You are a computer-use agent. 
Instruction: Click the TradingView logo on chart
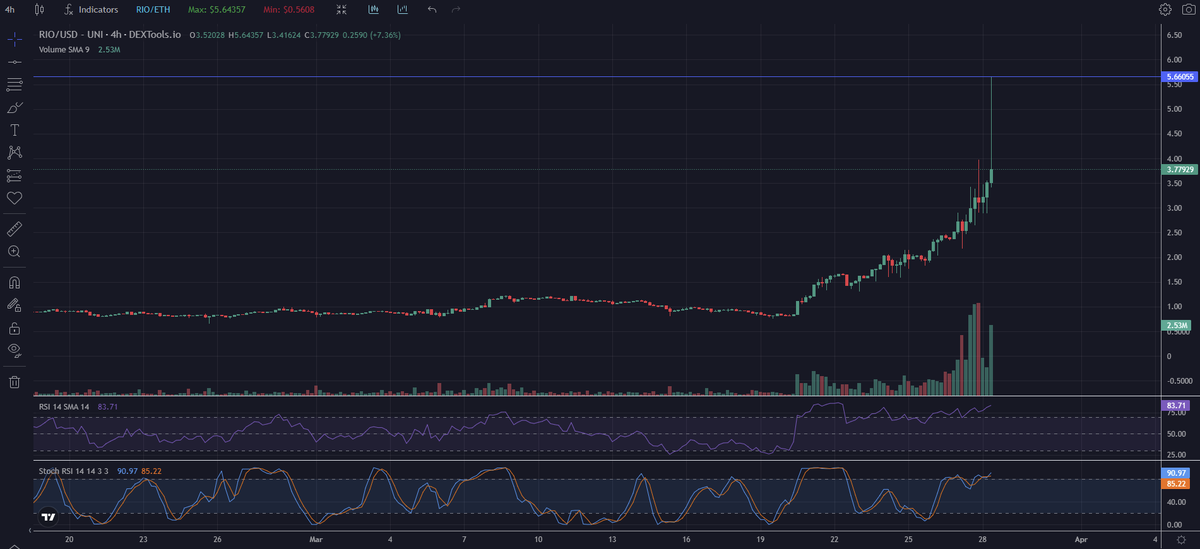tap(47, 518)
